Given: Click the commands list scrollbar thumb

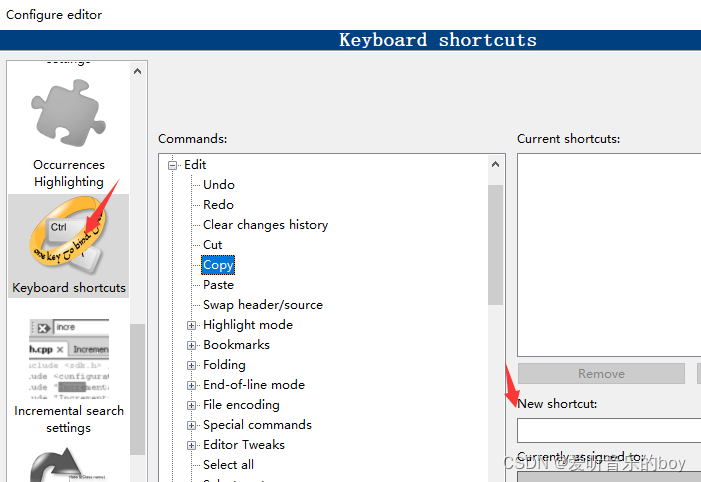Looking at the screenshot, I should click(495, 245).
